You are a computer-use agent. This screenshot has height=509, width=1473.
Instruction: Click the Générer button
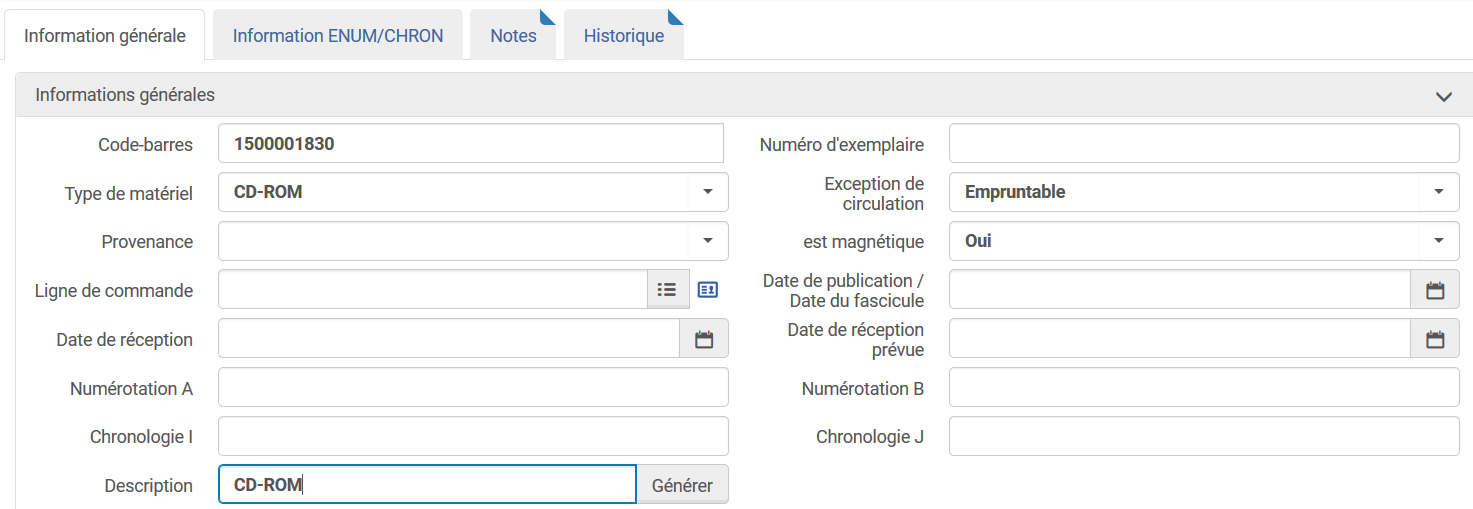click(682, 485)
